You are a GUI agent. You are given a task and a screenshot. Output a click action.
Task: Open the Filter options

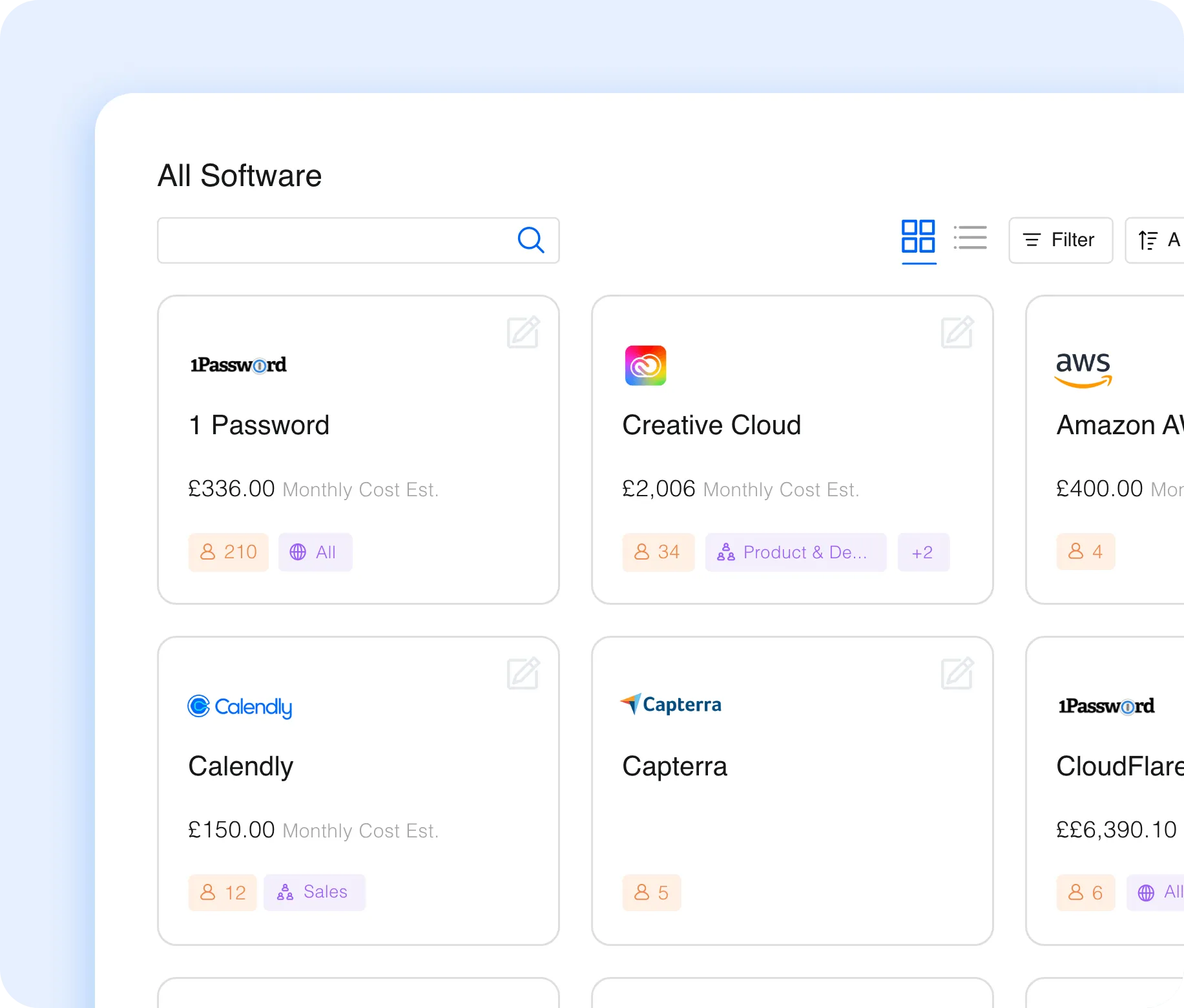click(x=1061, y=240)
